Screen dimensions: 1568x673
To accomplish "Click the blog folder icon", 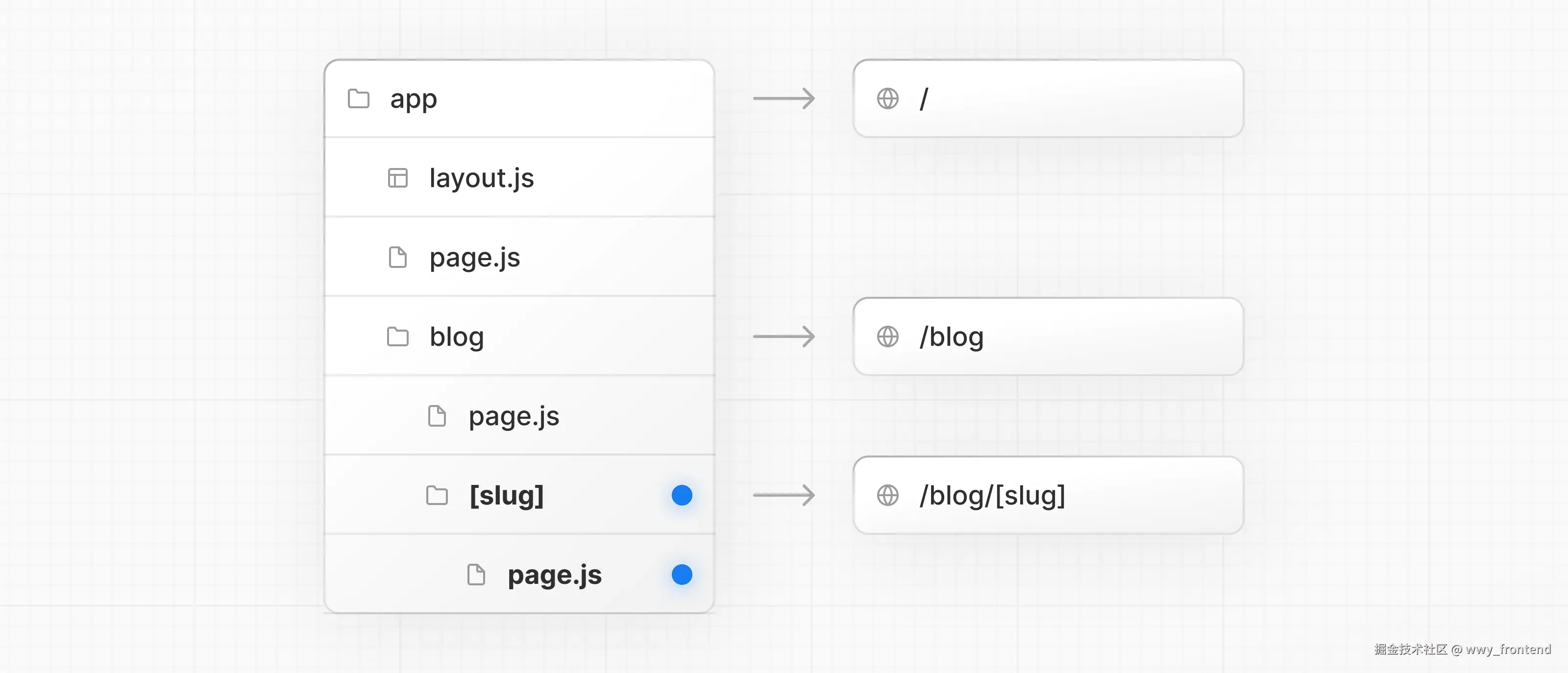I will click(397, 336).
